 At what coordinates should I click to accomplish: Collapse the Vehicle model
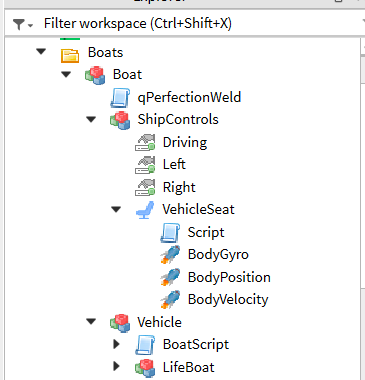91,321
